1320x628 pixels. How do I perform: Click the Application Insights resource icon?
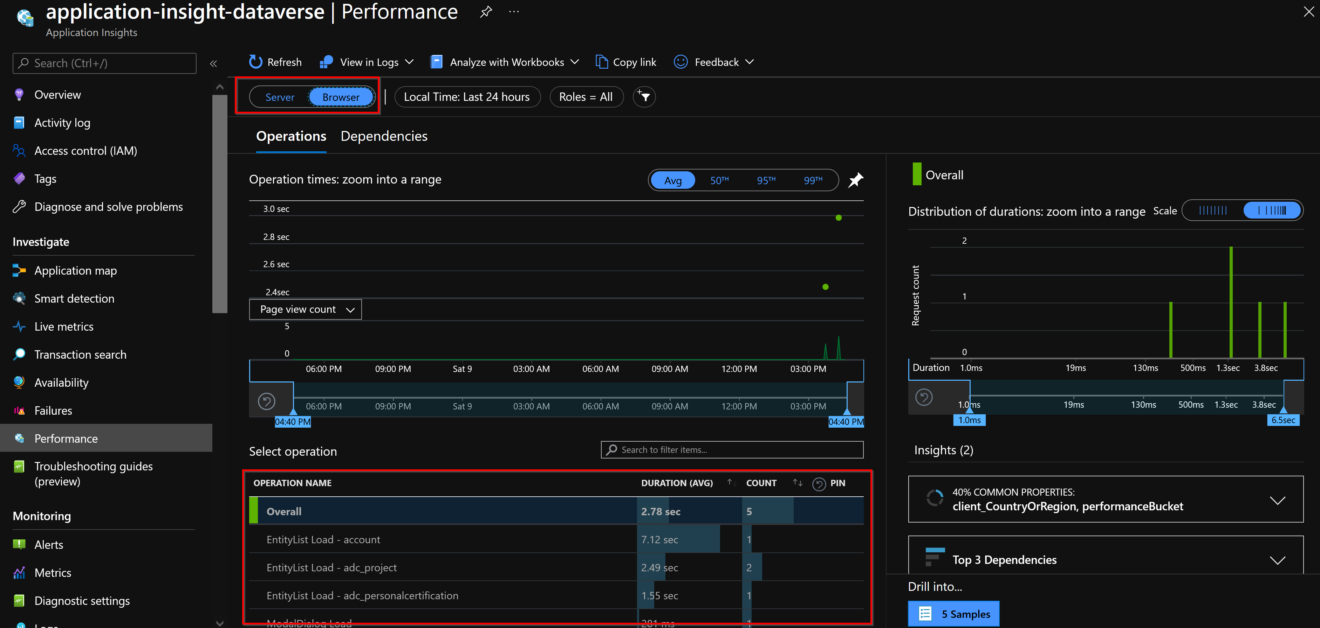pos(24,16)
